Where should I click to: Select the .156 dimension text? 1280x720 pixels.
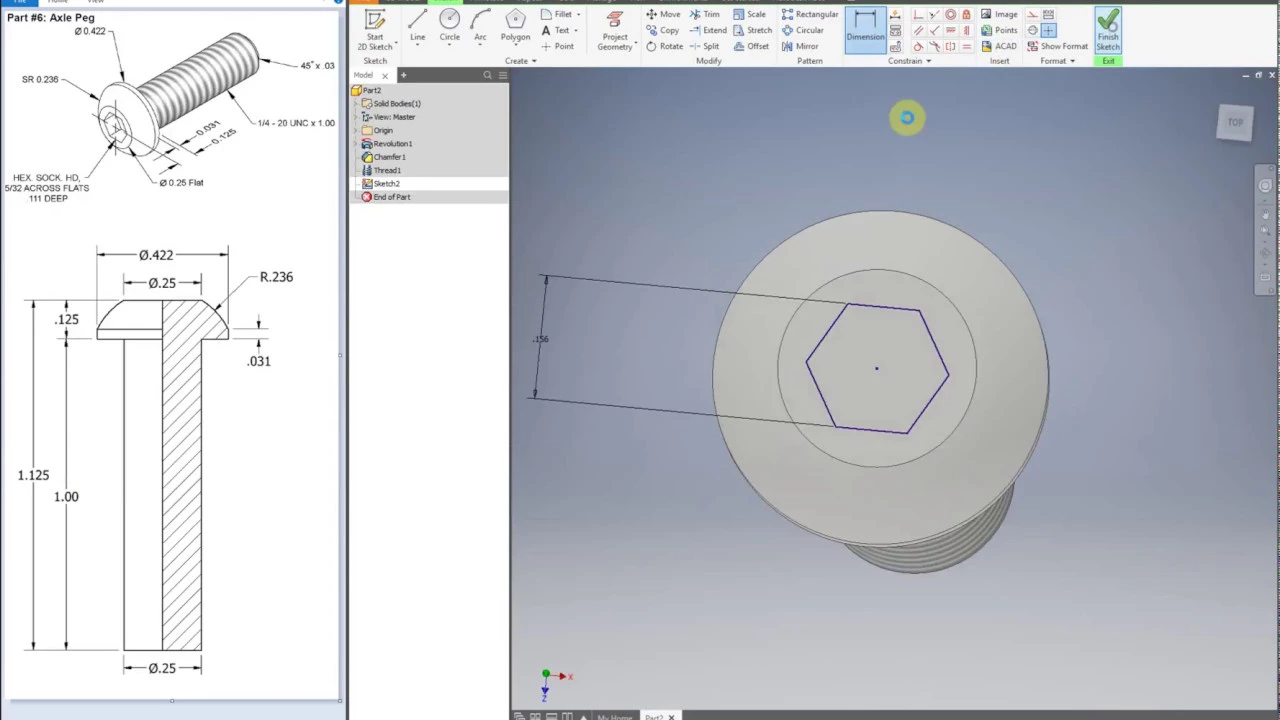pyautogui.click(x=541, y=339)
